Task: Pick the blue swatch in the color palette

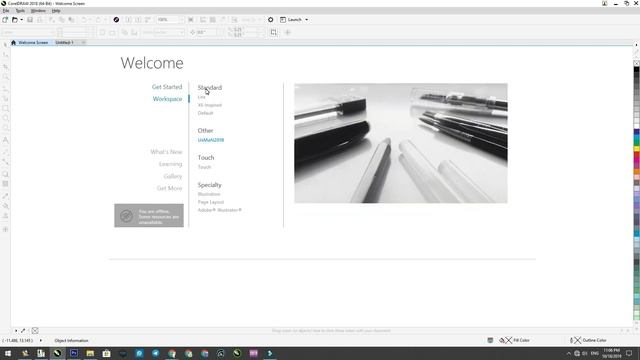Action: (636, 133)
